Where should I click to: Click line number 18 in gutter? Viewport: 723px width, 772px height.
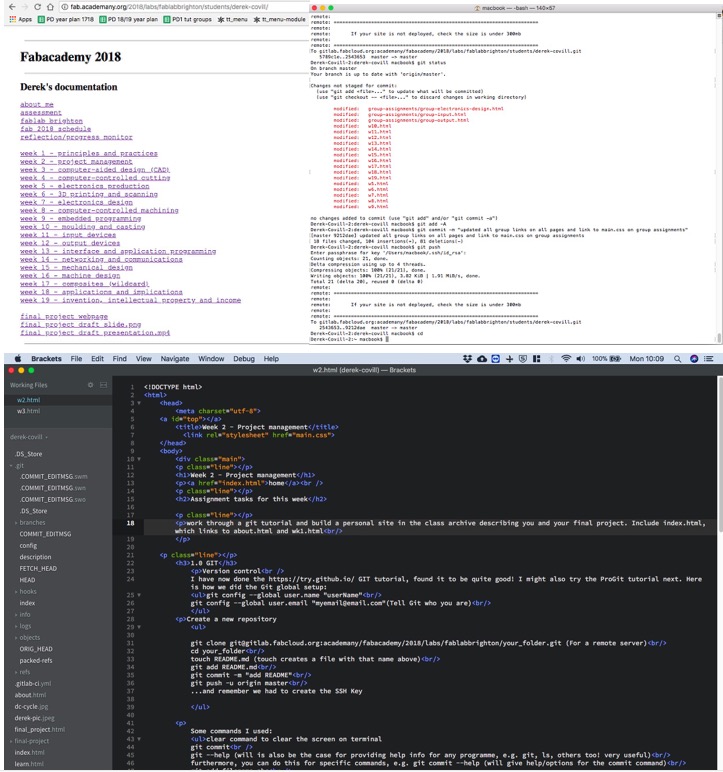pyautogui.click(x=131, y=523)
